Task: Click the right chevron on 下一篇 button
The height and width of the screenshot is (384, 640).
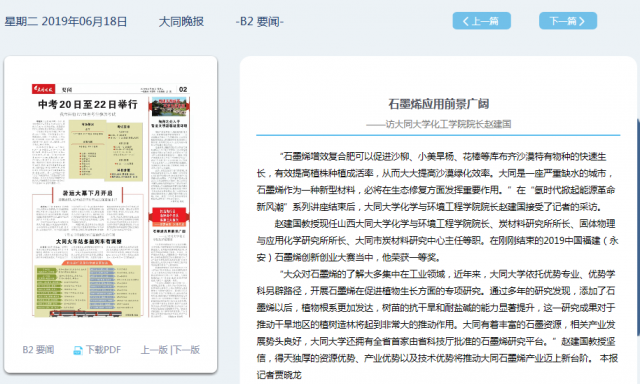Action: point(582,21)
